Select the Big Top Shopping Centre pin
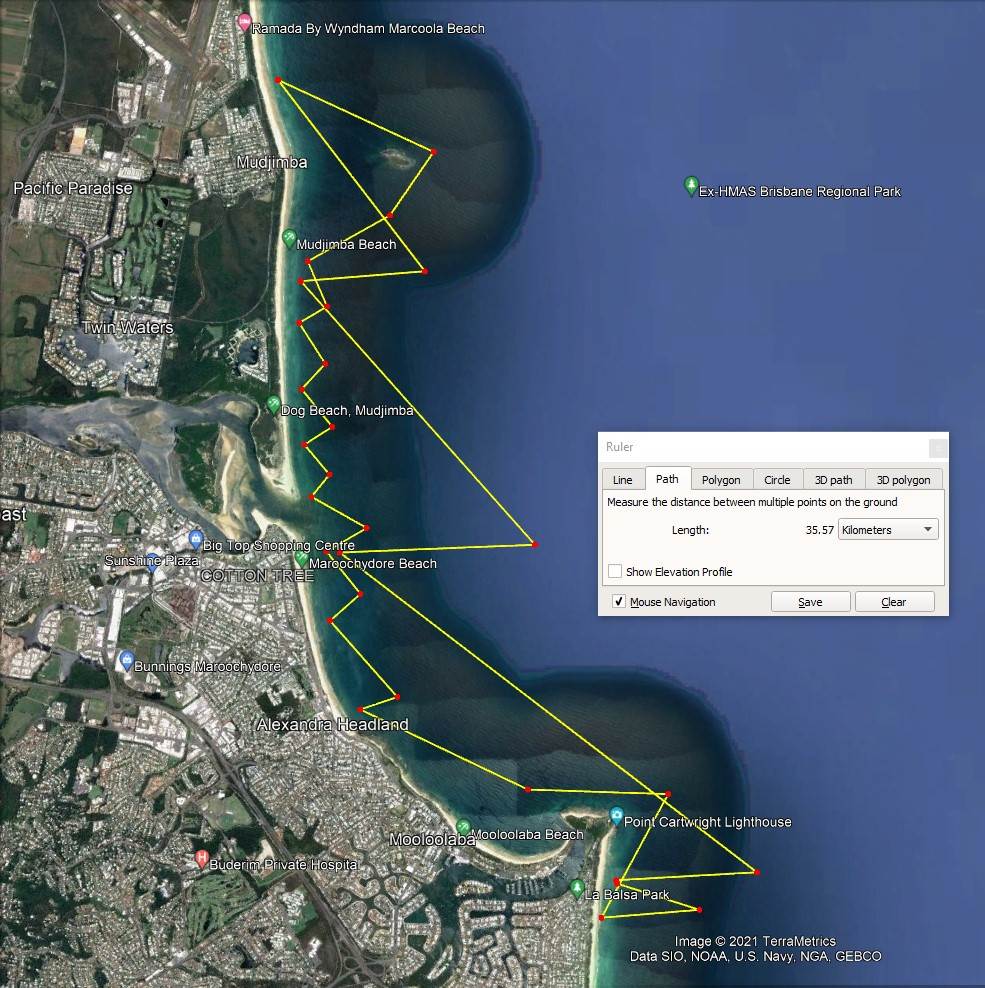This screenshot has height=988, width=985. (x=195, y=540)
